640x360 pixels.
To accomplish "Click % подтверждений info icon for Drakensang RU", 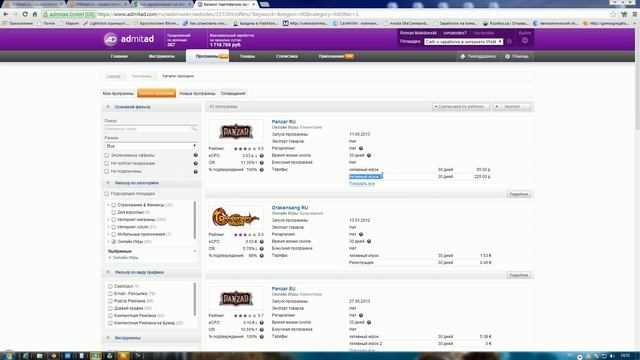I will pyautogui.click(x=262, y=256).
